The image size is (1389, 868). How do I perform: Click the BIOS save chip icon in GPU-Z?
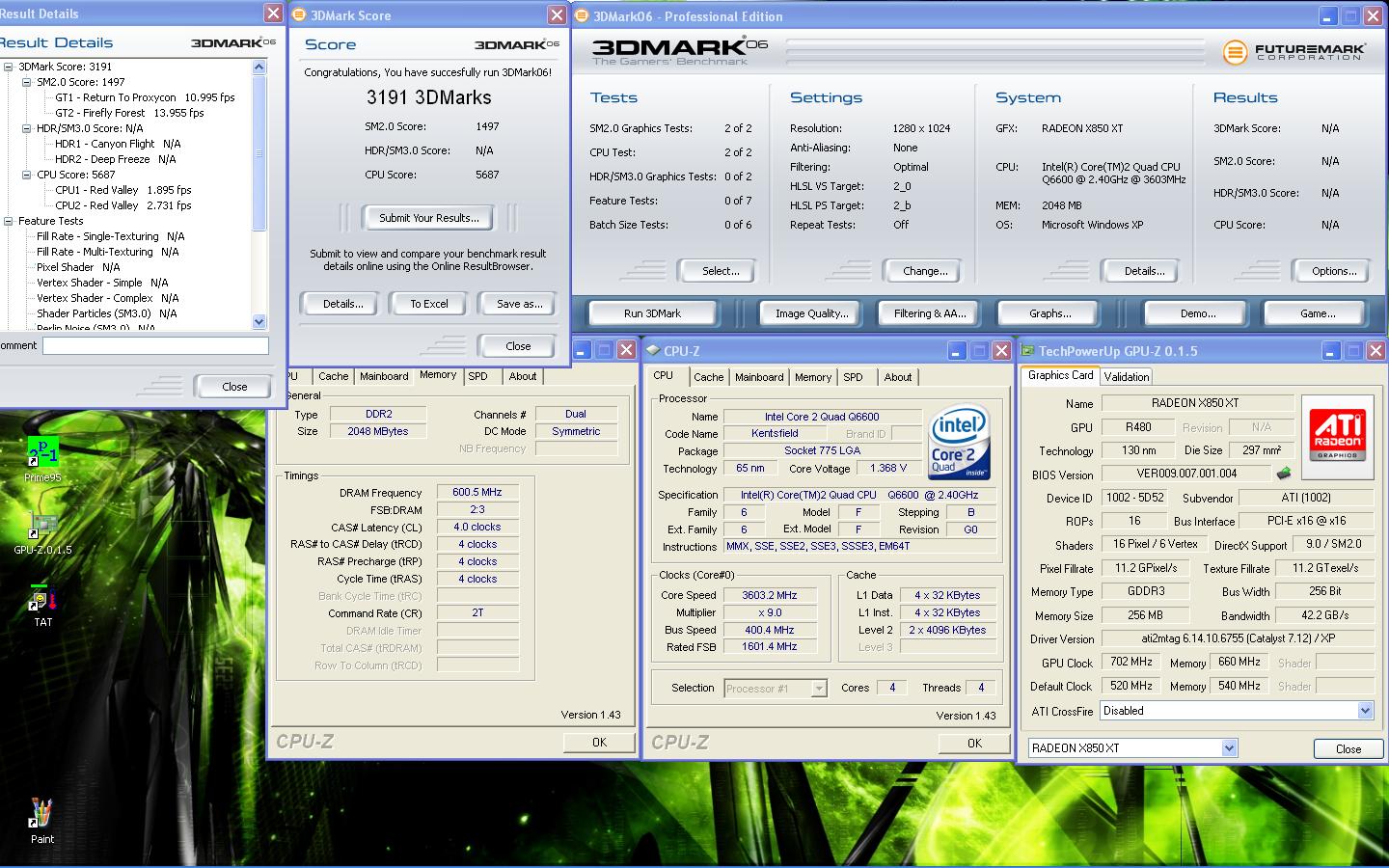point(1283,474)
